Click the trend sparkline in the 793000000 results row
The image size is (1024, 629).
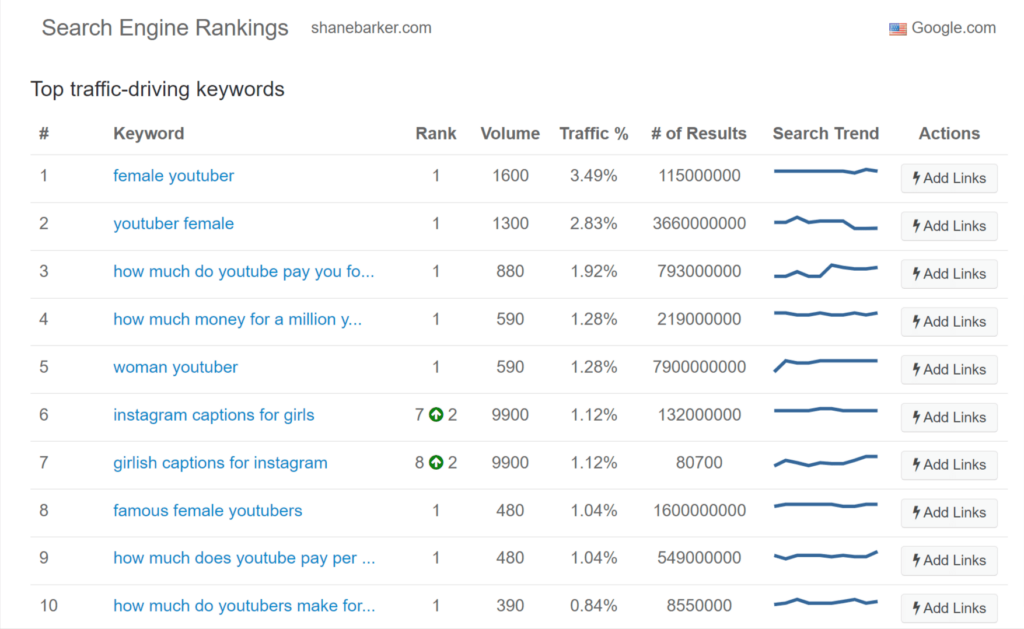click(825, 270)
